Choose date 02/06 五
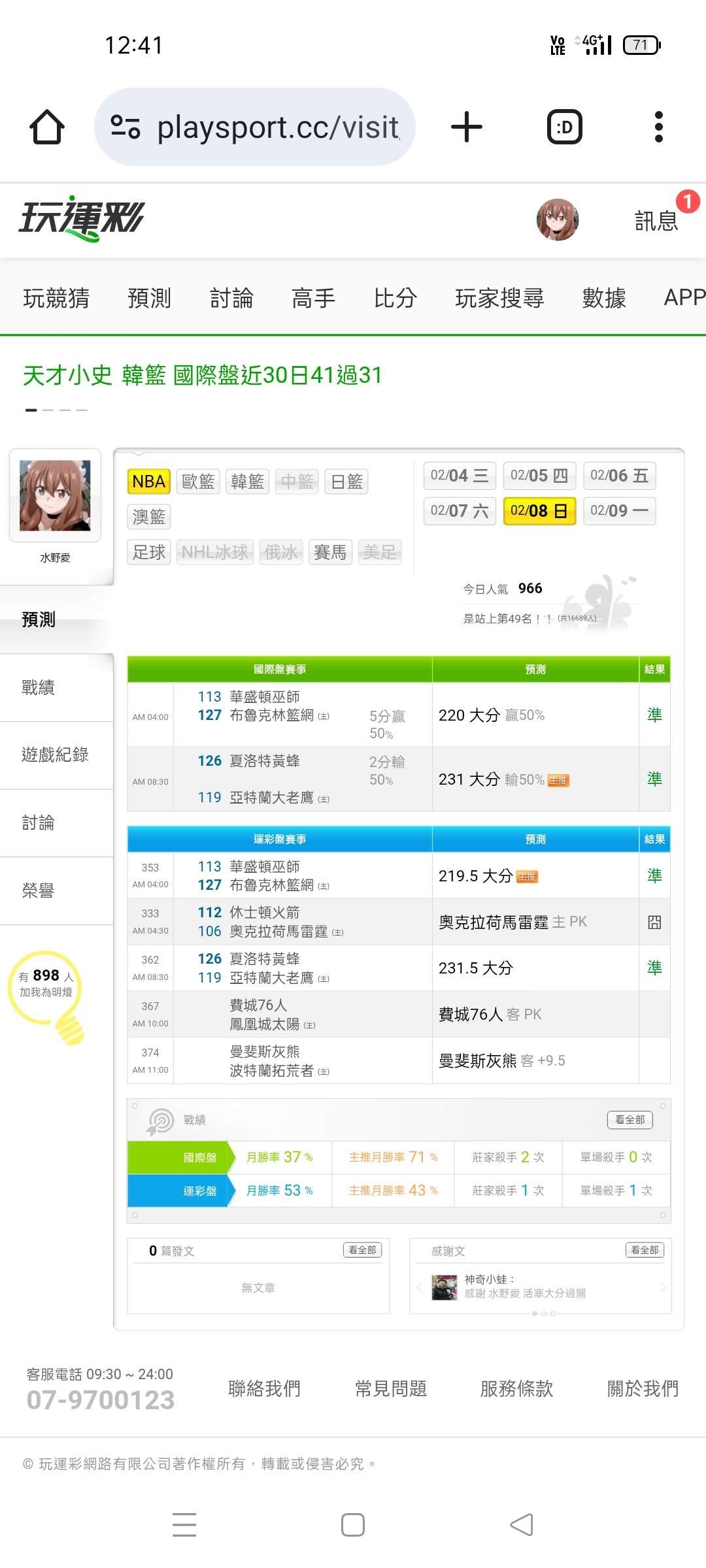Image resolution: width=706 pixels, height=1568 pixels. (619, 476)
